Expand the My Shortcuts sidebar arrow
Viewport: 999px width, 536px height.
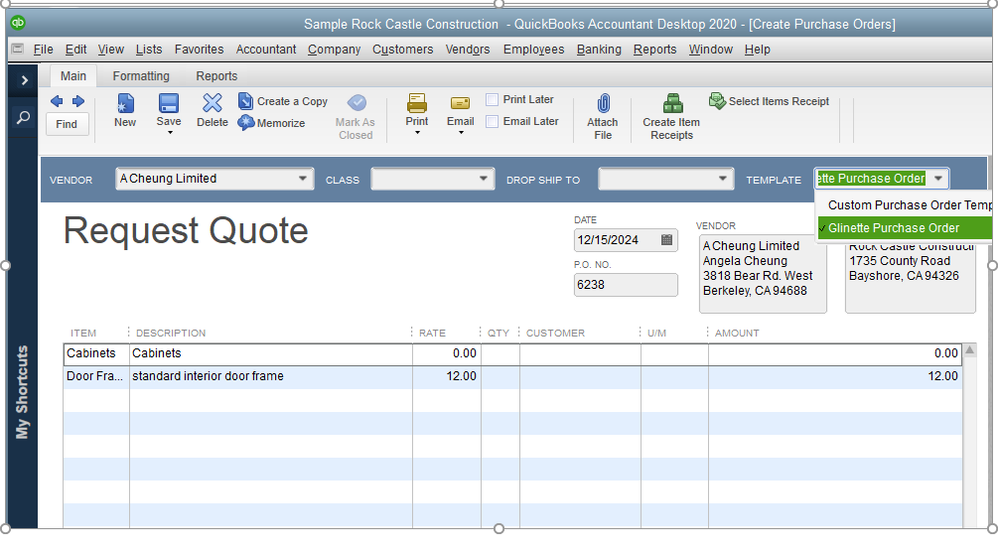pos(24,80)
